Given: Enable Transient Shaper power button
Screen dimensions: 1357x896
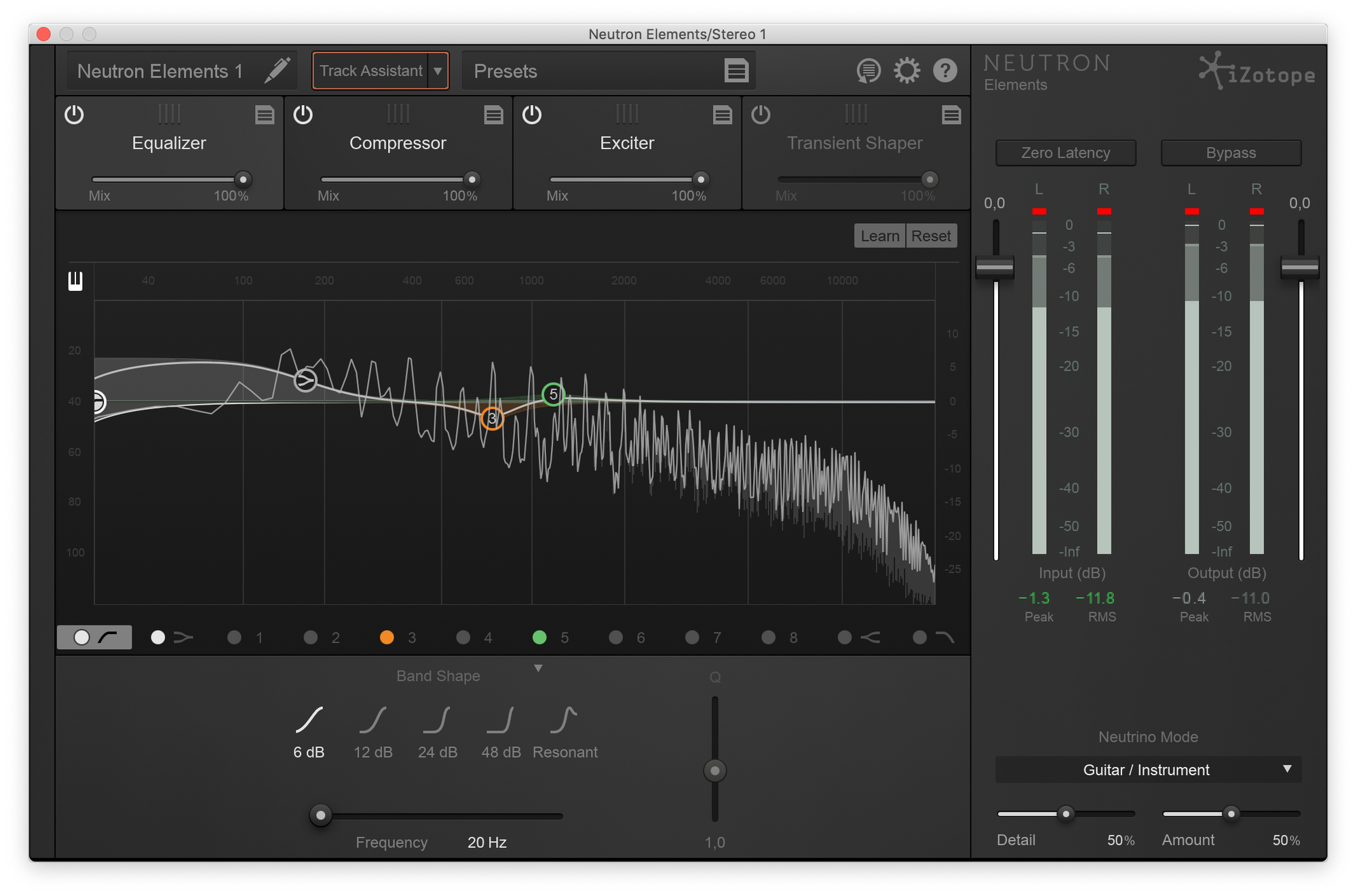Looking at the screenshot, I should (761, 115).
